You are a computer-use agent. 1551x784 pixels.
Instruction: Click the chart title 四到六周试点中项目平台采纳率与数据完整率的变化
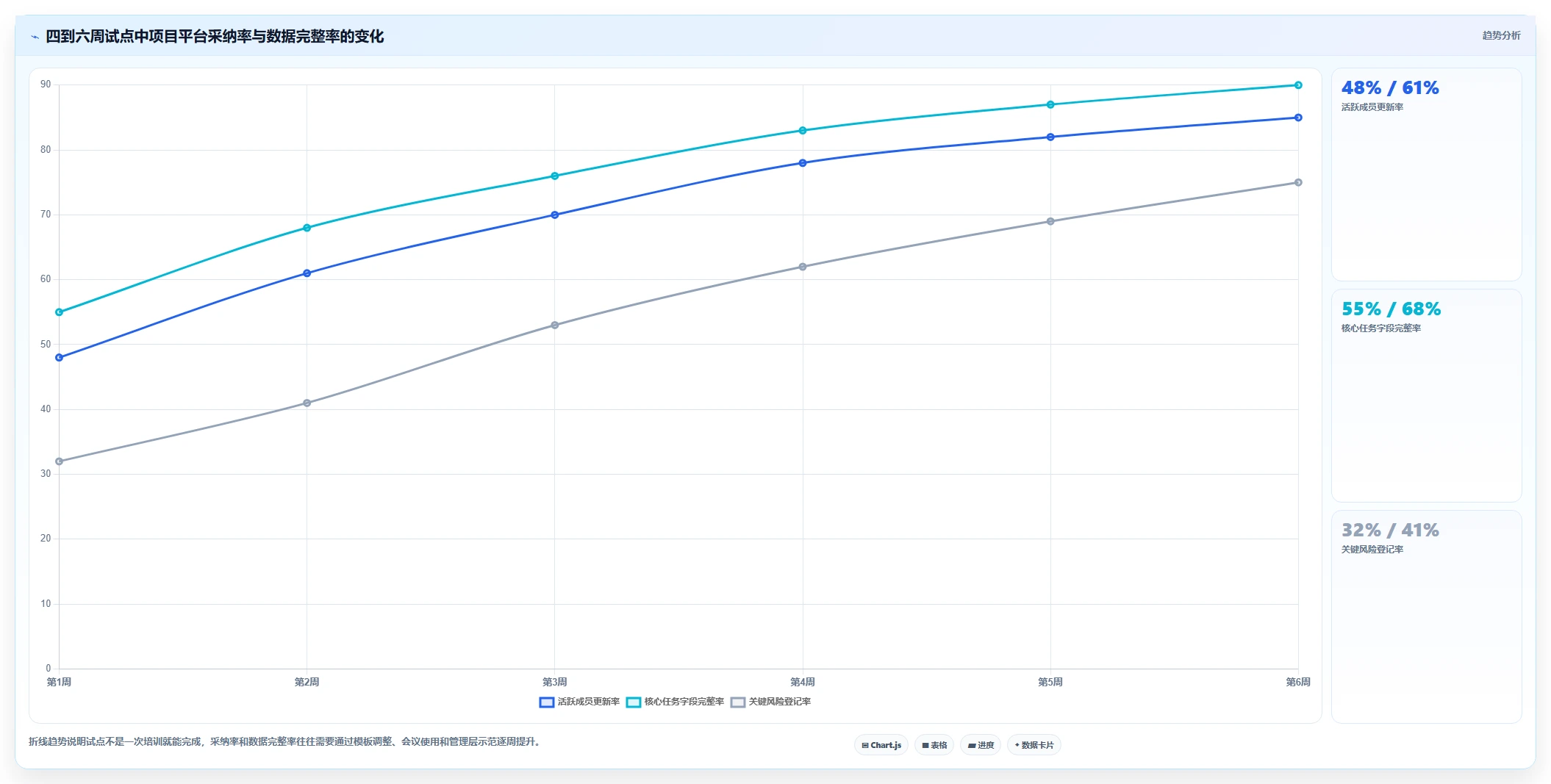(215, 37)
